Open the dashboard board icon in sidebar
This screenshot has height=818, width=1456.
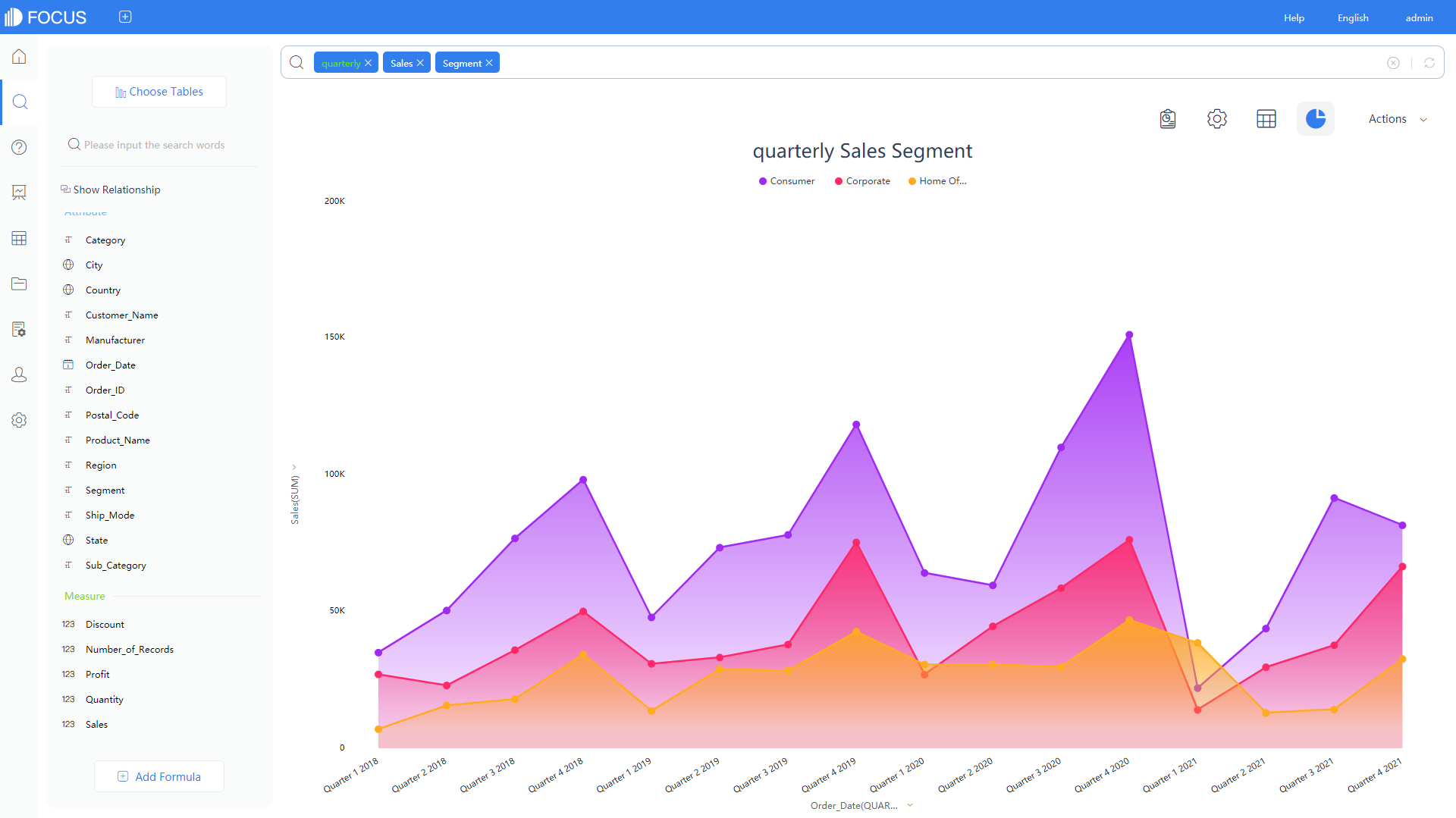tap(19, 193)
